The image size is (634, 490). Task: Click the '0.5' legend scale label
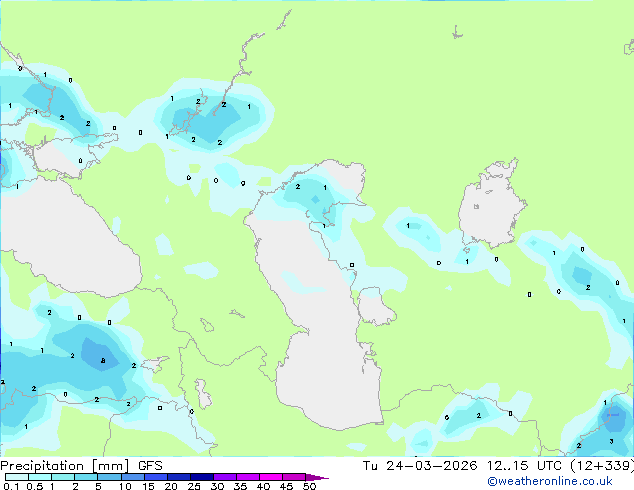(35, 486)
